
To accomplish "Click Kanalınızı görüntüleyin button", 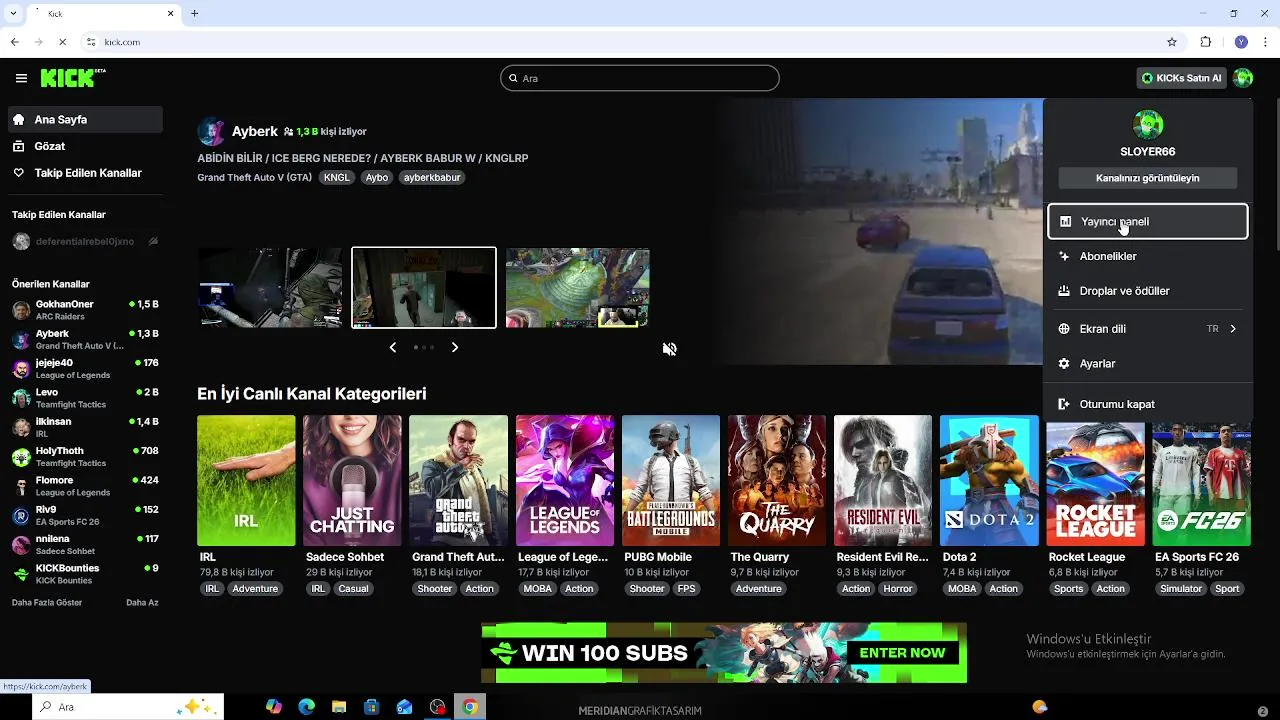I will 1147,178.
